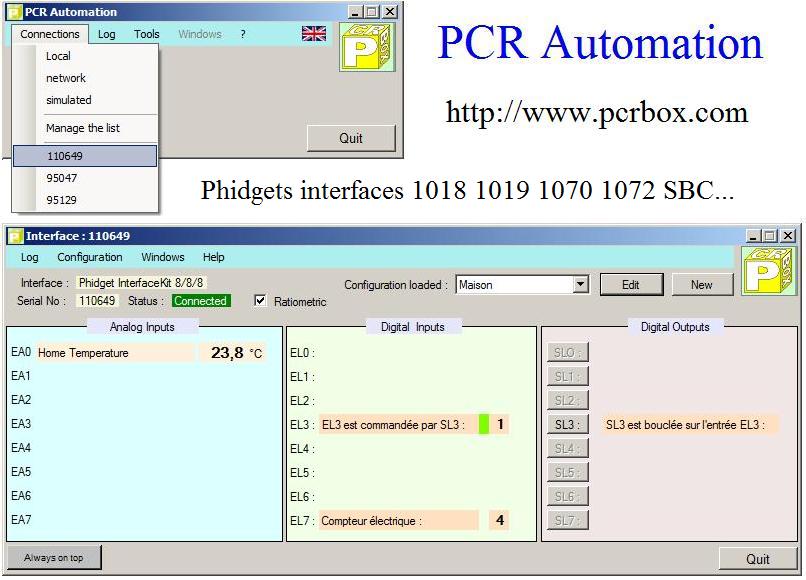This screenshot has height=580, width=806.
Task: Click Quit in PCR Automation window
Action: click(351, 138)
